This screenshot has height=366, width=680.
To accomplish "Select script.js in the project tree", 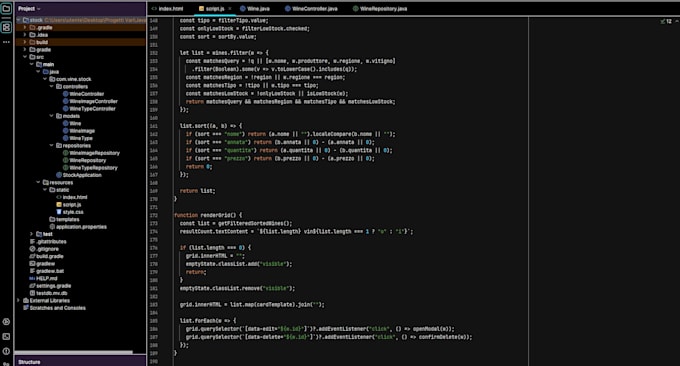I will [69, 204].
